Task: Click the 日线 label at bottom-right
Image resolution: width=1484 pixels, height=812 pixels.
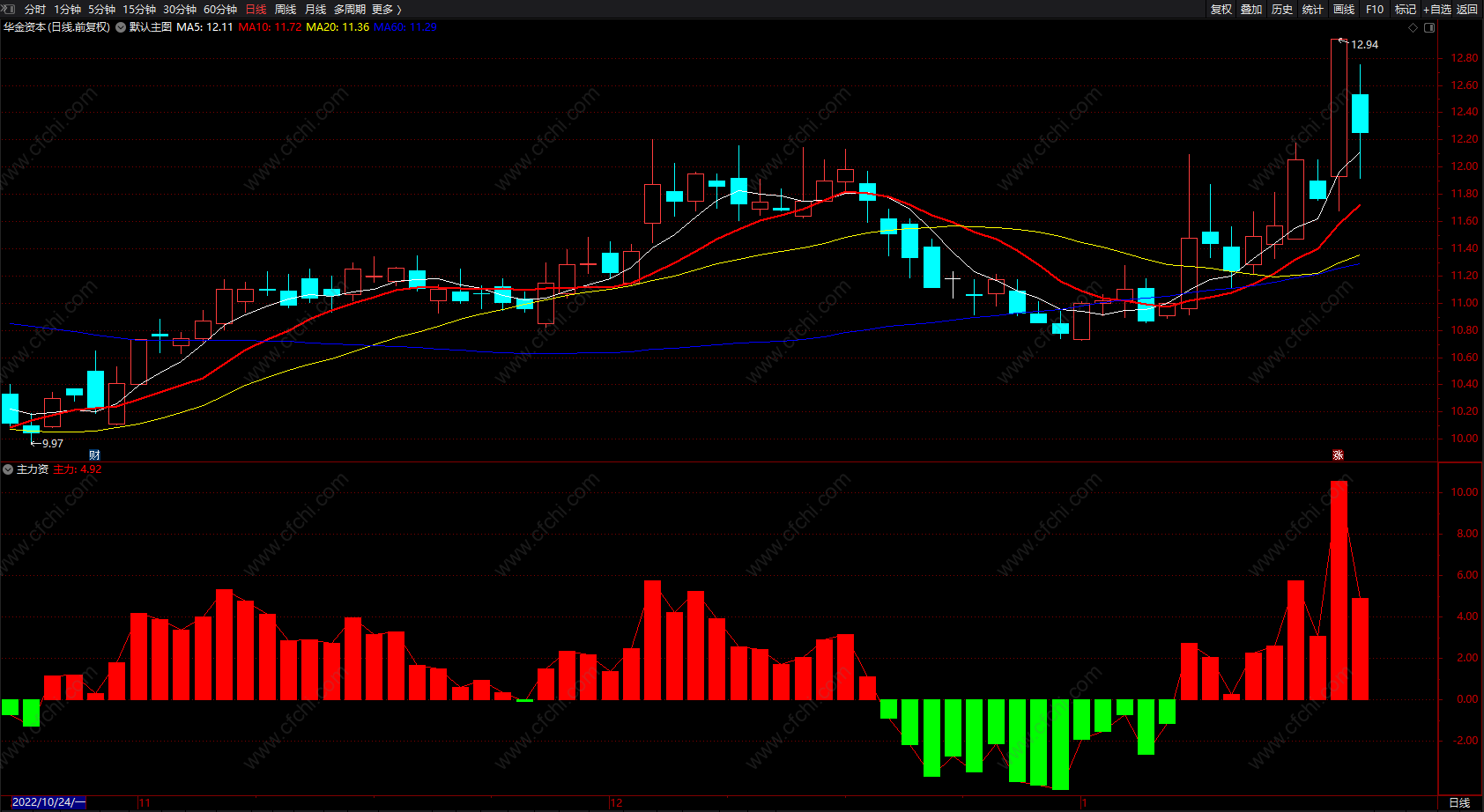Action: 1460,802
